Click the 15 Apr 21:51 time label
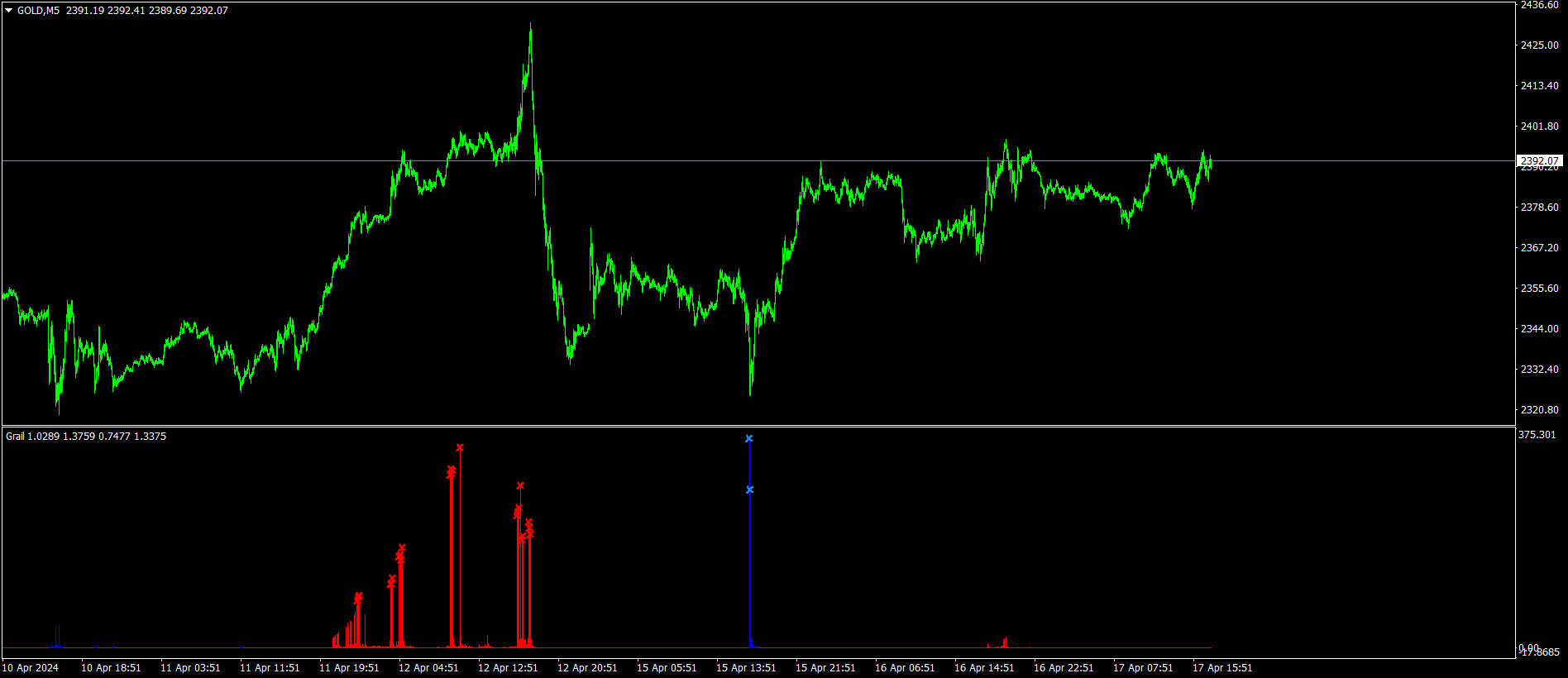The image size is (1568, 678). pyautogui.click(x=825, y=668)
